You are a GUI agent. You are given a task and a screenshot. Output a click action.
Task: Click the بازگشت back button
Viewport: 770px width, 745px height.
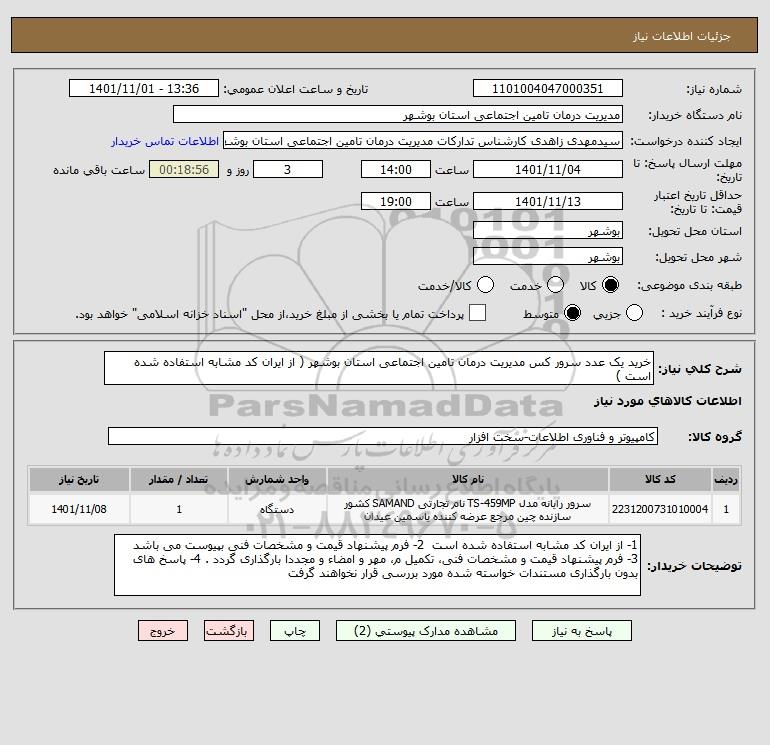(229, 631)
